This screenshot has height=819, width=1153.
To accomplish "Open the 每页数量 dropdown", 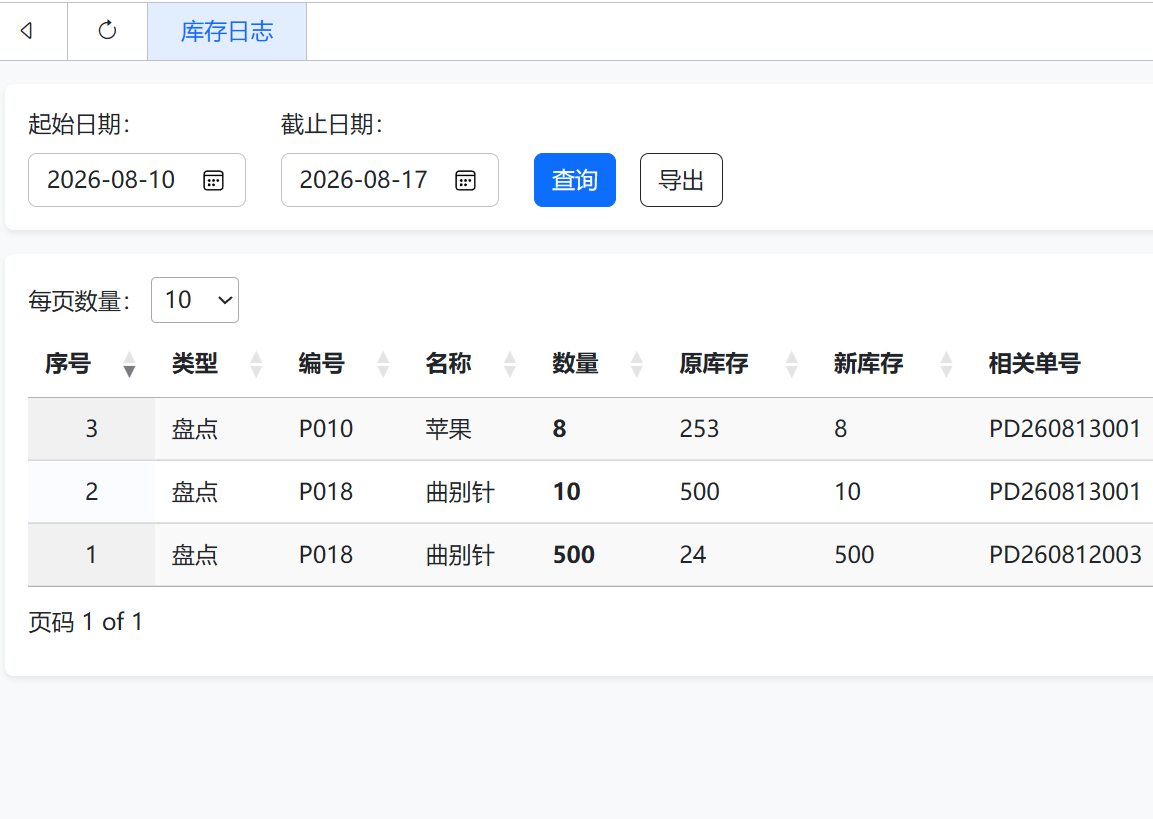I will (x=195, y=300).
